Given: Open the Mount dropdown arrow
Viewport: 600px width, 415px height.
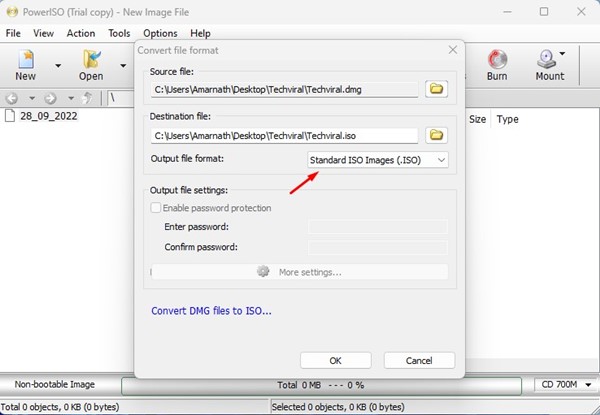Looking at the screenshot, I should click(562, 54).
